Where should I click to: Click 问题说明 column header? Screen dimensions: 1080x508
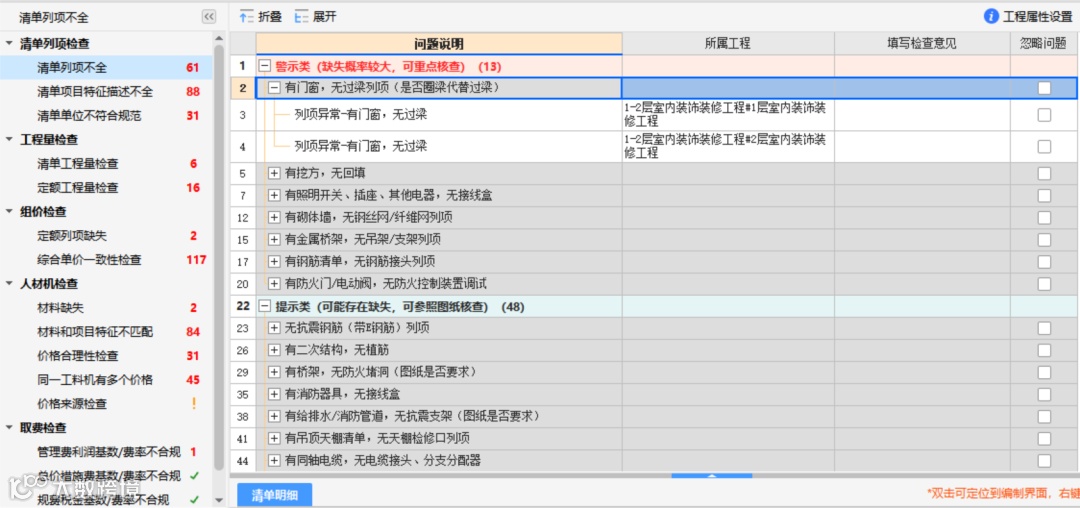(x=439, y=43)
